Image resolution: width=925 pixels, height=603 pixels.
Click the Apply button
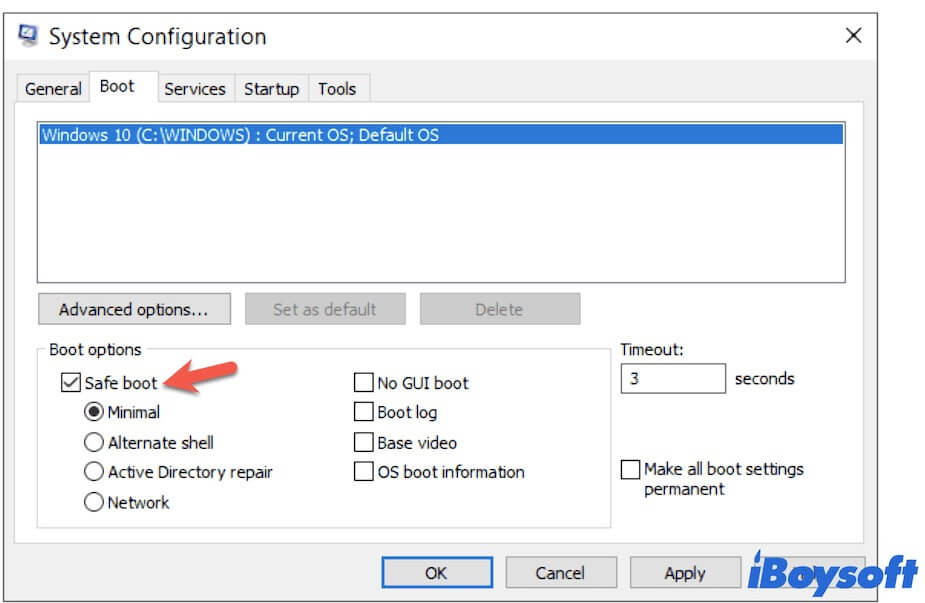point(685,572)
